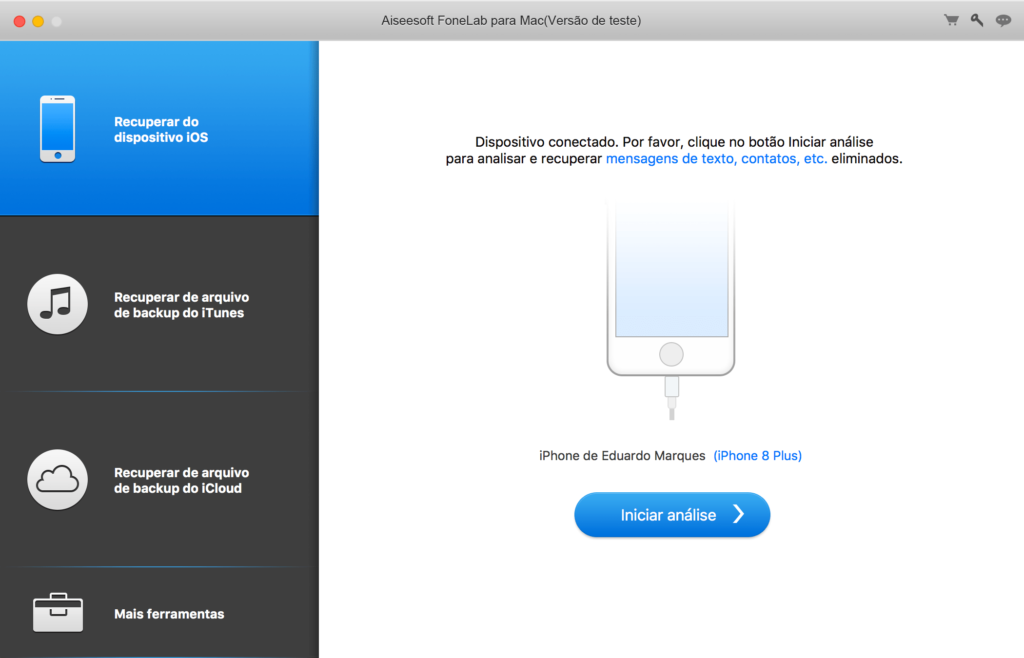Open the "Mais ferramentas" section
The image size is (1024, 658).
(169, 614)
